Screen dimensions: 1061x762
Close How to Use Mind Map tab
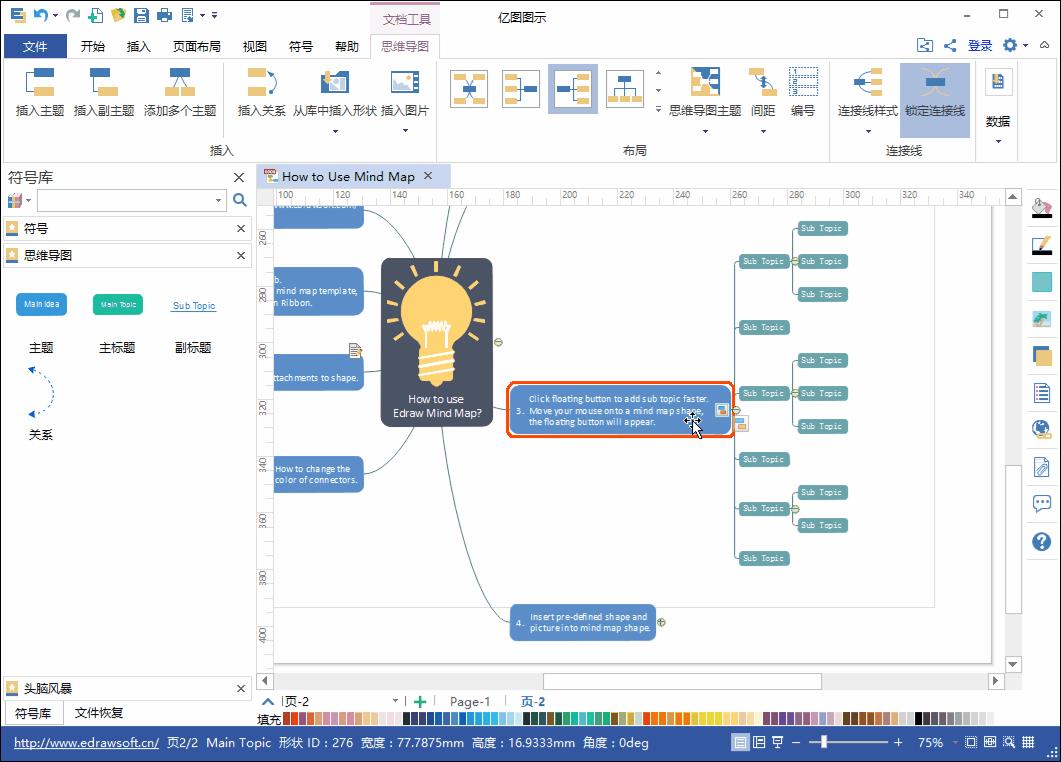[x=428, y=176]
